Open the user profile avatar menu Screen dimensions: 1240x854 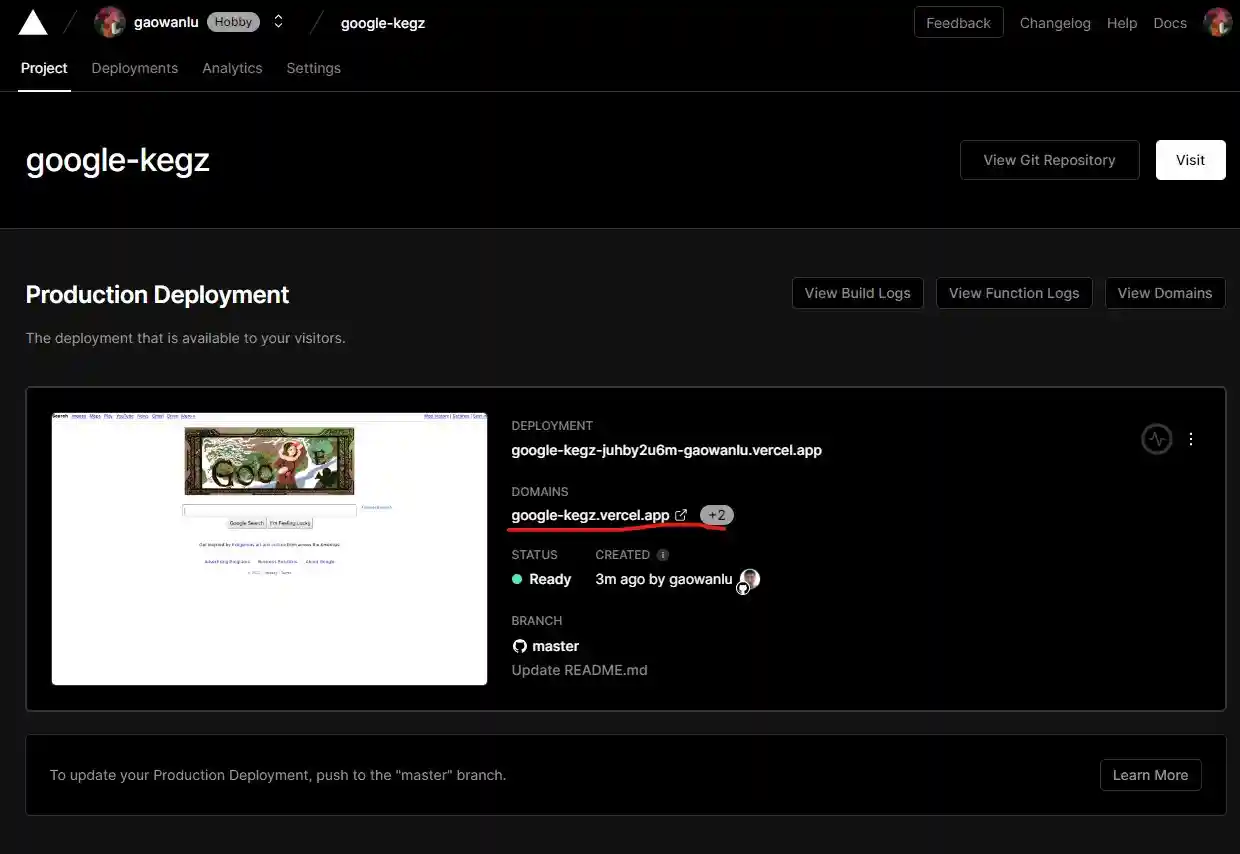(x=1217, y=22)
